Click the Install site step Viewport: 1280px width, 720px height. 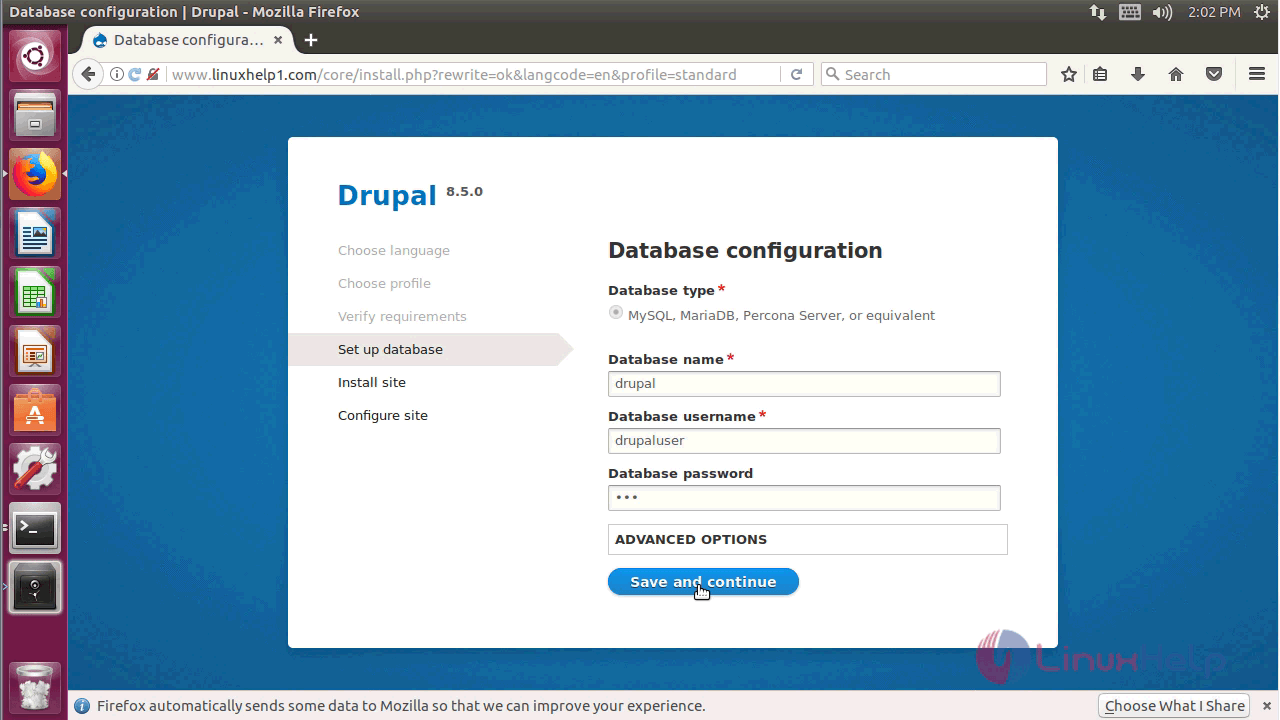pyautogui.click(x=372, y=383)
